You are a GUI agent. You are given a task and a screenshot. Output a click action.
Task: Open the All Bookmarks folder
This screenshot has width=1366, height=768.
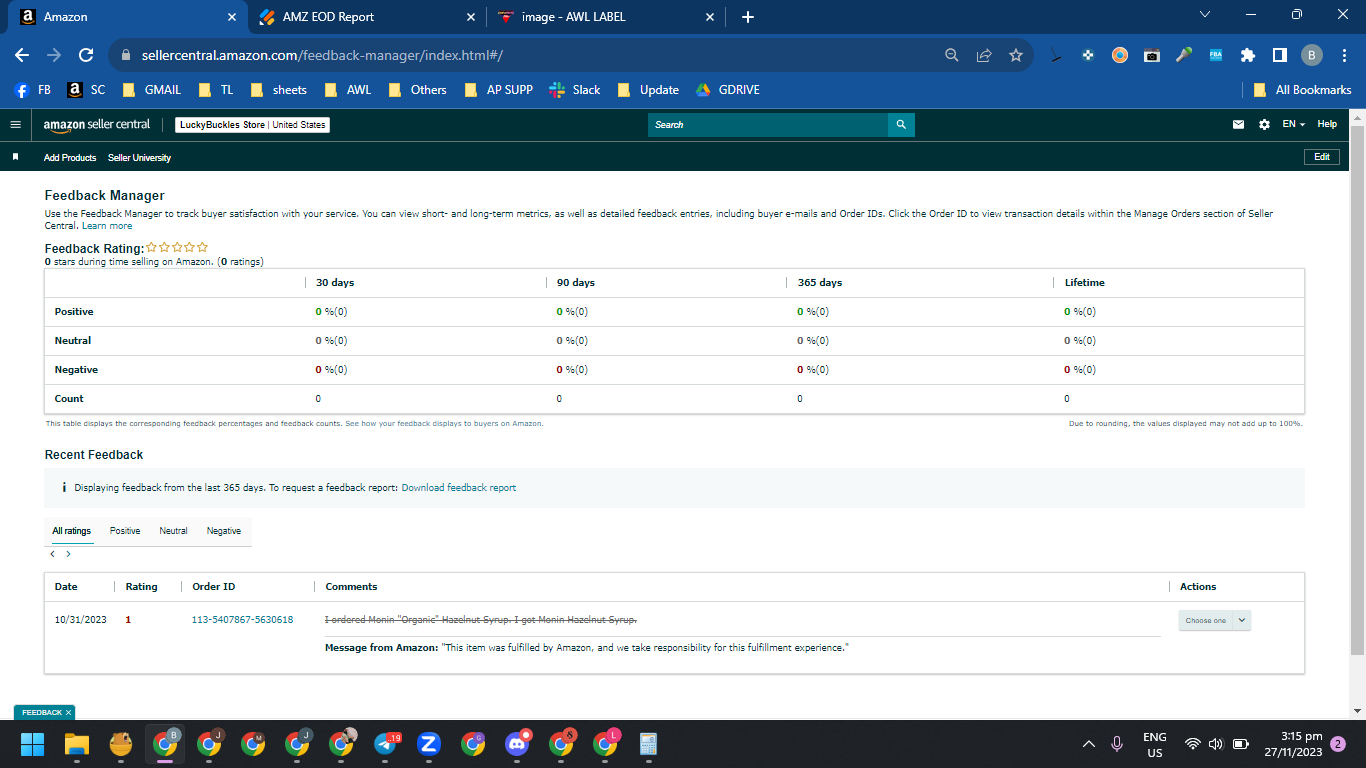click(x=1302, y=90)
